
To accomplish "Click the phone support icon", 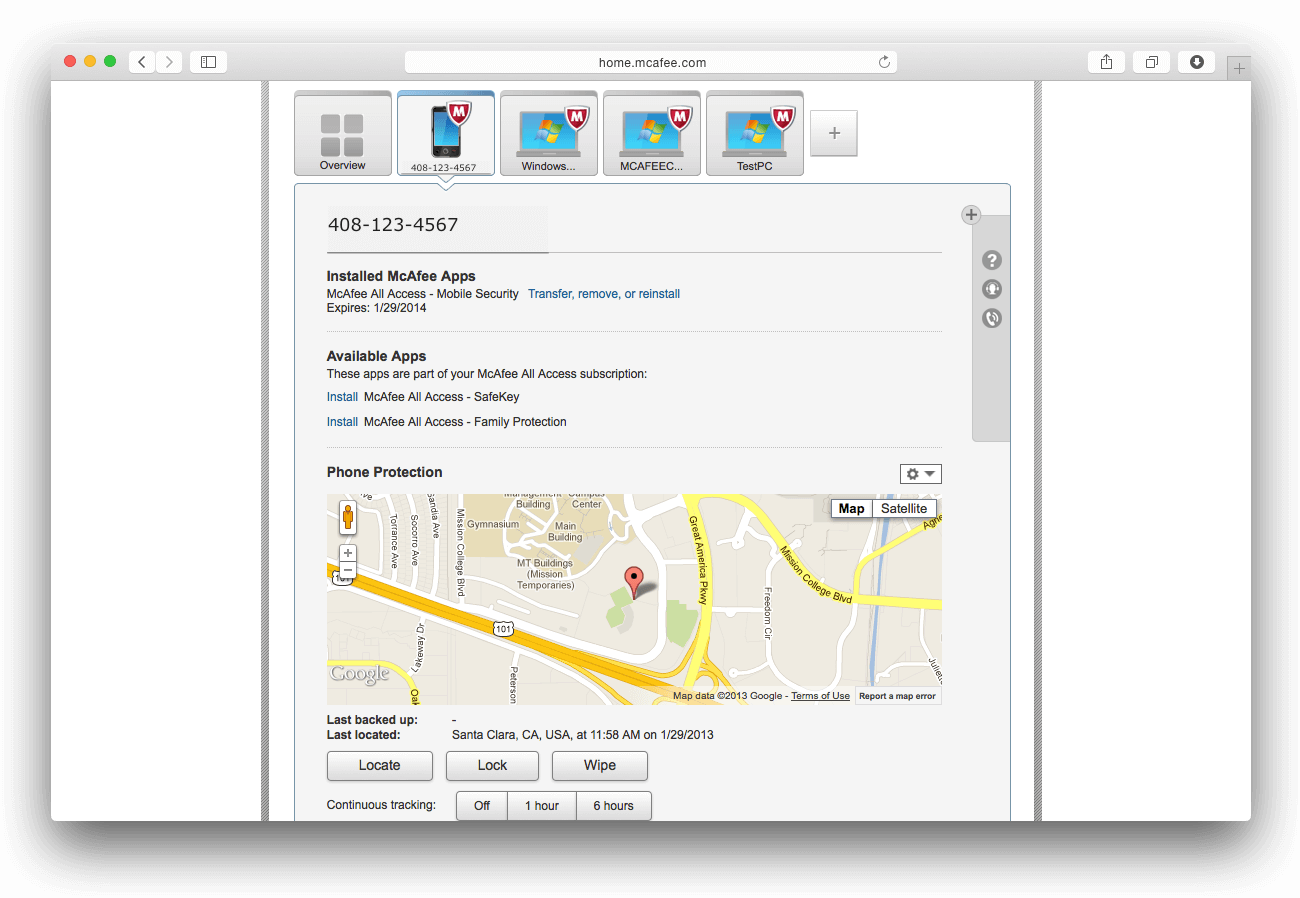I will pos(992,318).
